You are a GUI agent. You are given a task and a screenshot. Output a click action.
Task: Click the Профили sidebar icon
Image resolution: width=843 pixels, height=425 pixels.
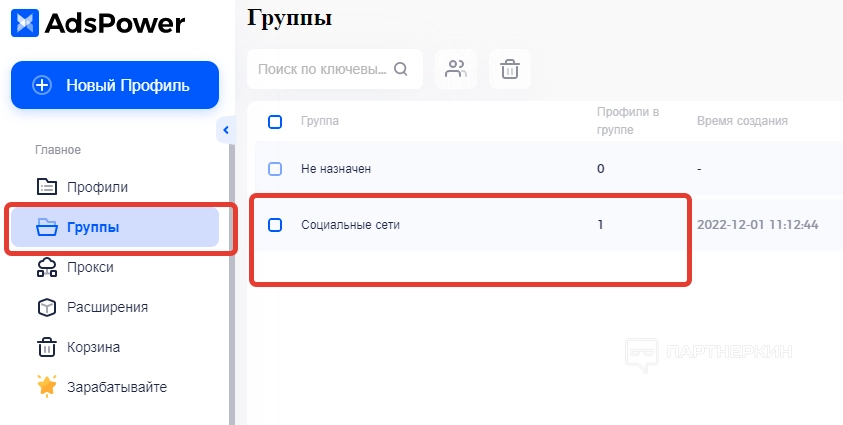47,187
